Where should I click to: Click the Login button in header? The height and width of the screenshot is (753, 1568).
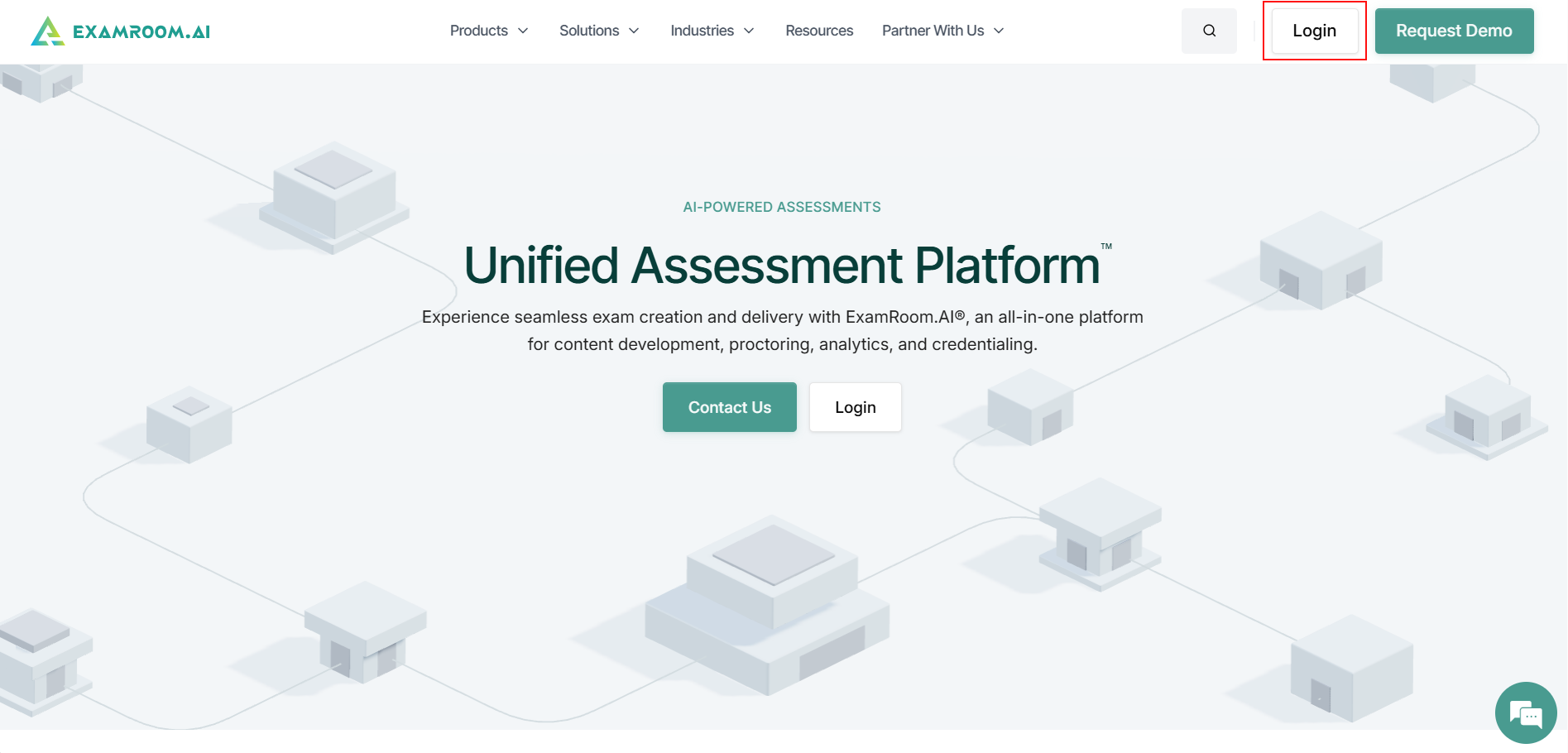[1314, 31]
